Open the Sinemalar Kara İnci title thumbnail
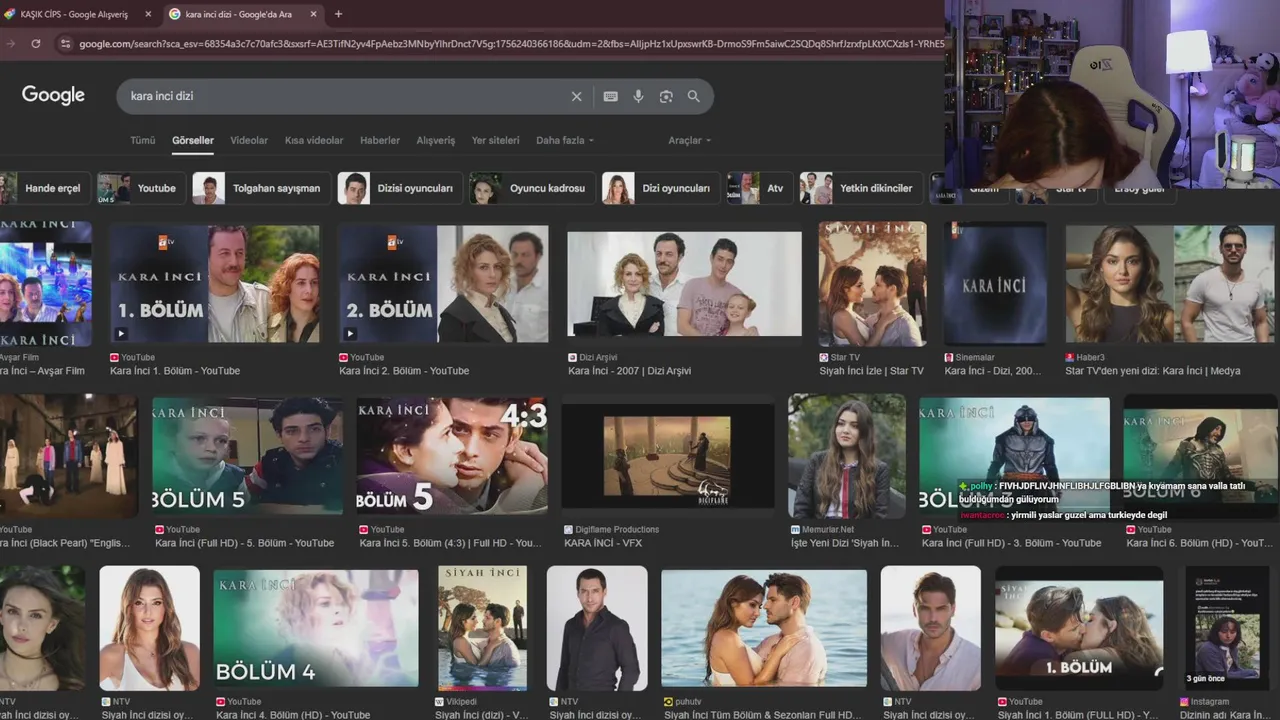 click(x=995, y=284)
